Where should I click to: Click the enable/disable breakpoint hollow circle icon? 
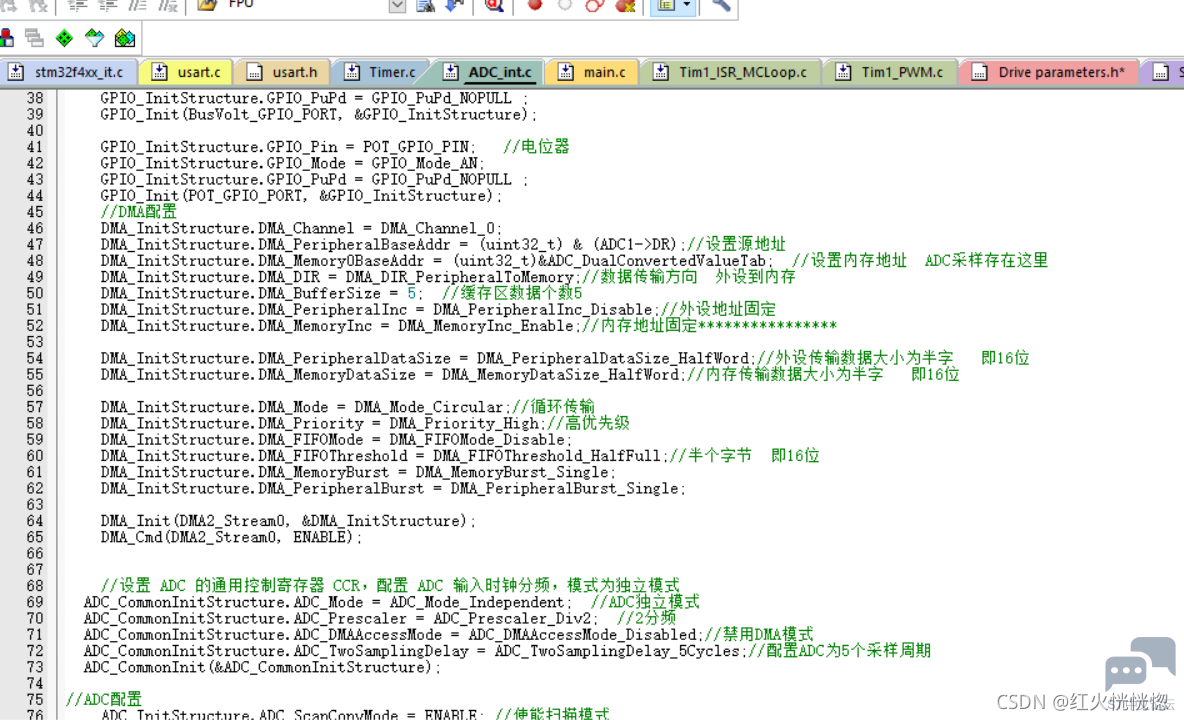point(565,5)
